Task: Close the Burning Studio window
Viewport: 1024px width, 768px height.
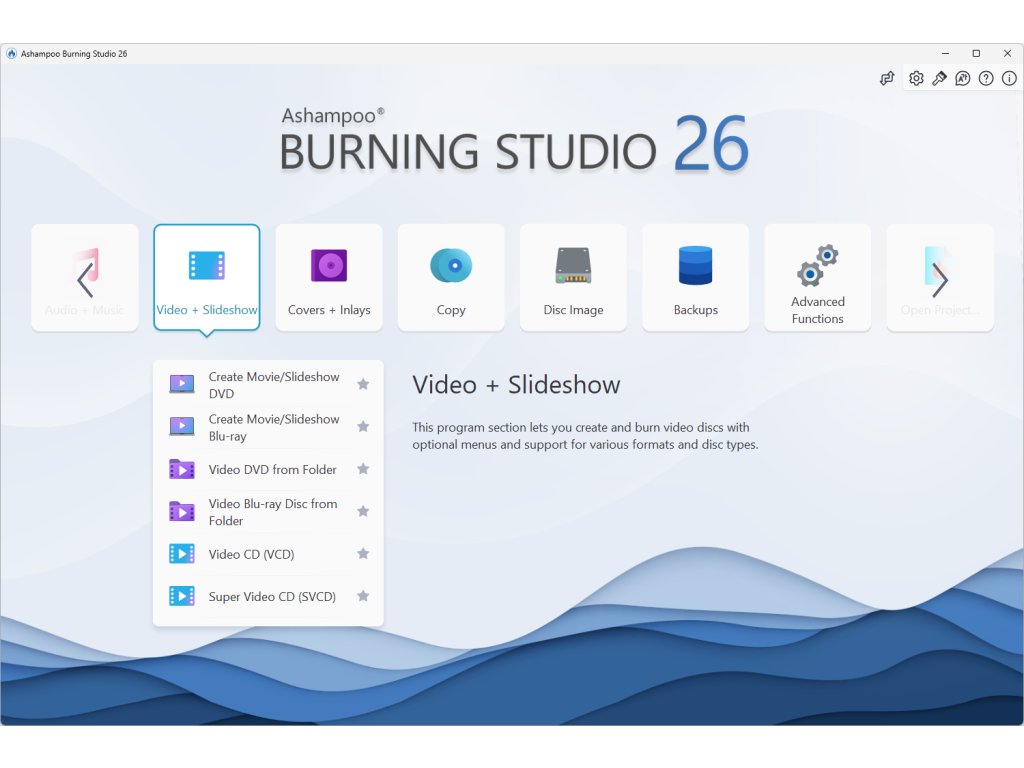Action: tap(1007, 54)
